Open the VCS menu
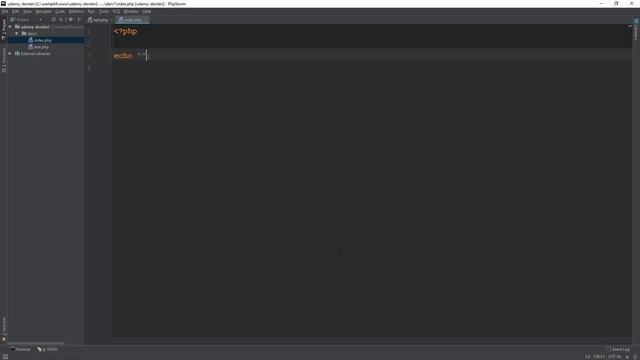The width and height of the screenshot is (640, 360). 116,11
